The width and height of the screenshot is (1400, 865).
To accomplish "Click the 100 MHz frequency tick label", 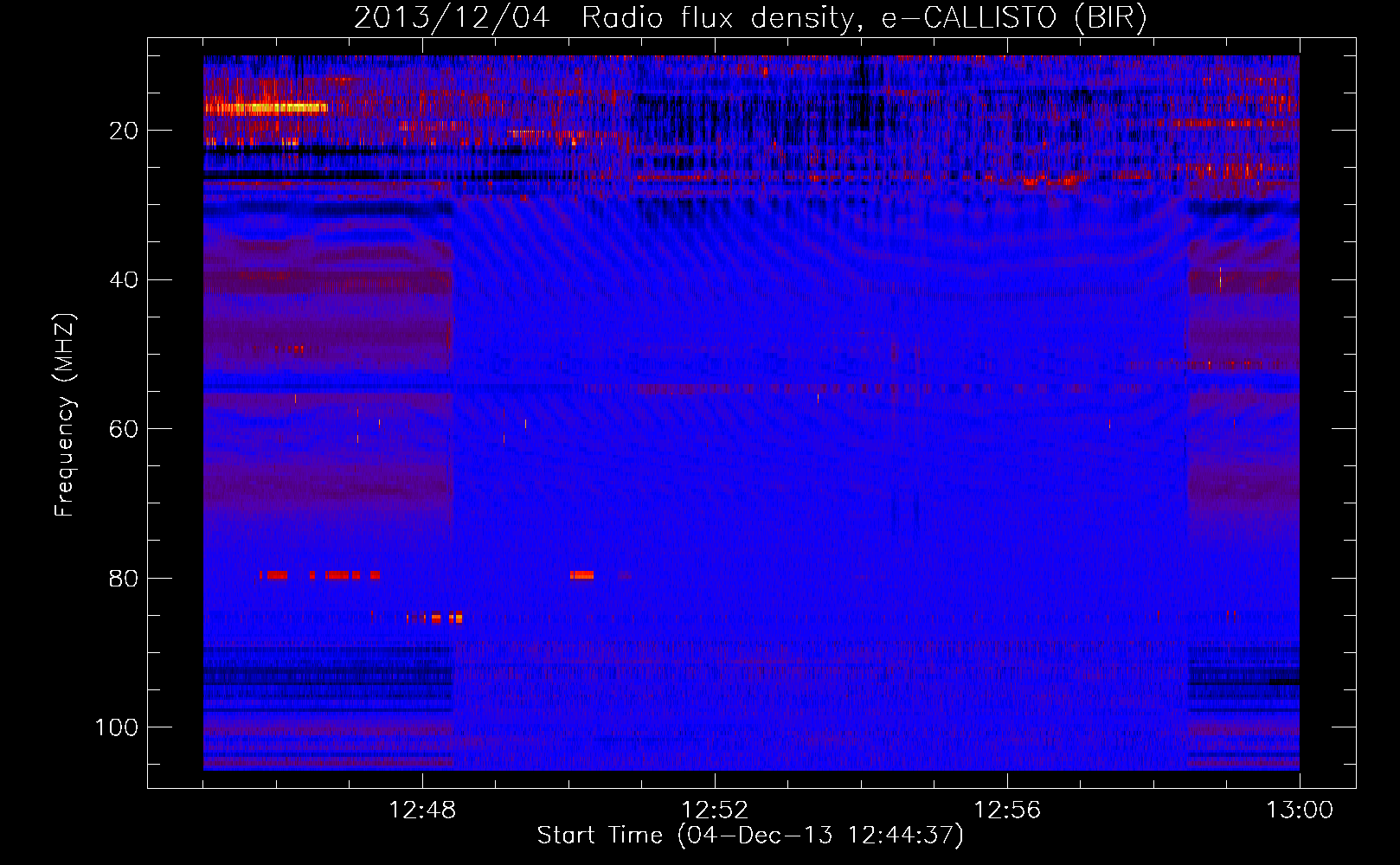I will click(x=118, y=727).
